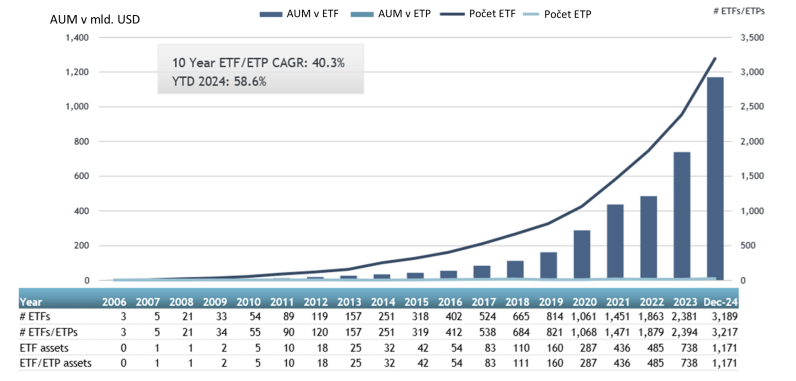This screenshot has height=381, width=796.
Task: Click the Dec-24 column header
Action: [x=720, y=302]
